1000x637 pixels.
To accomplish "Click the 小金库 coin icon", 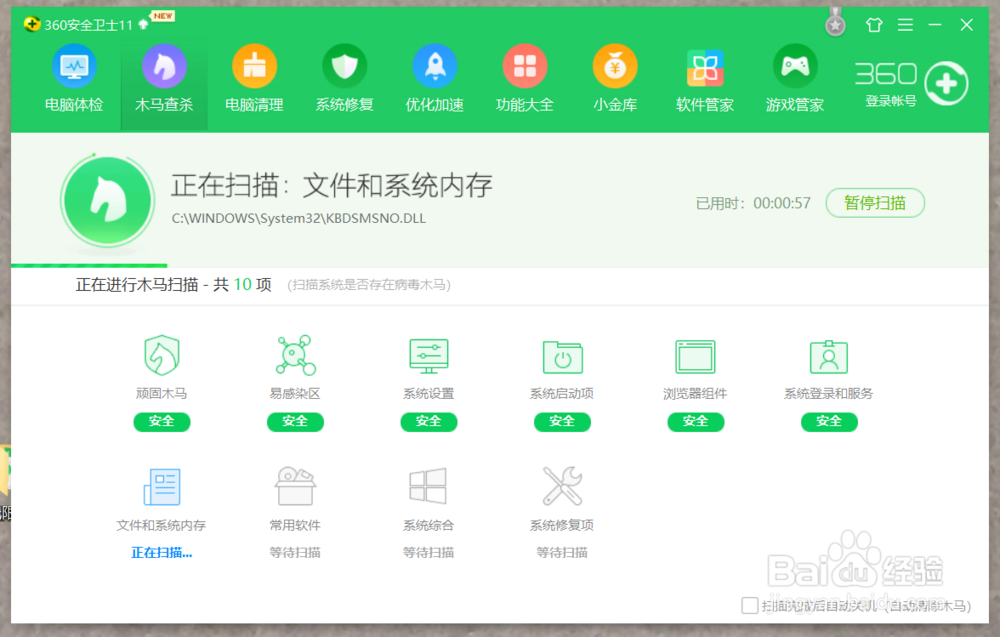I will (614, 68).
